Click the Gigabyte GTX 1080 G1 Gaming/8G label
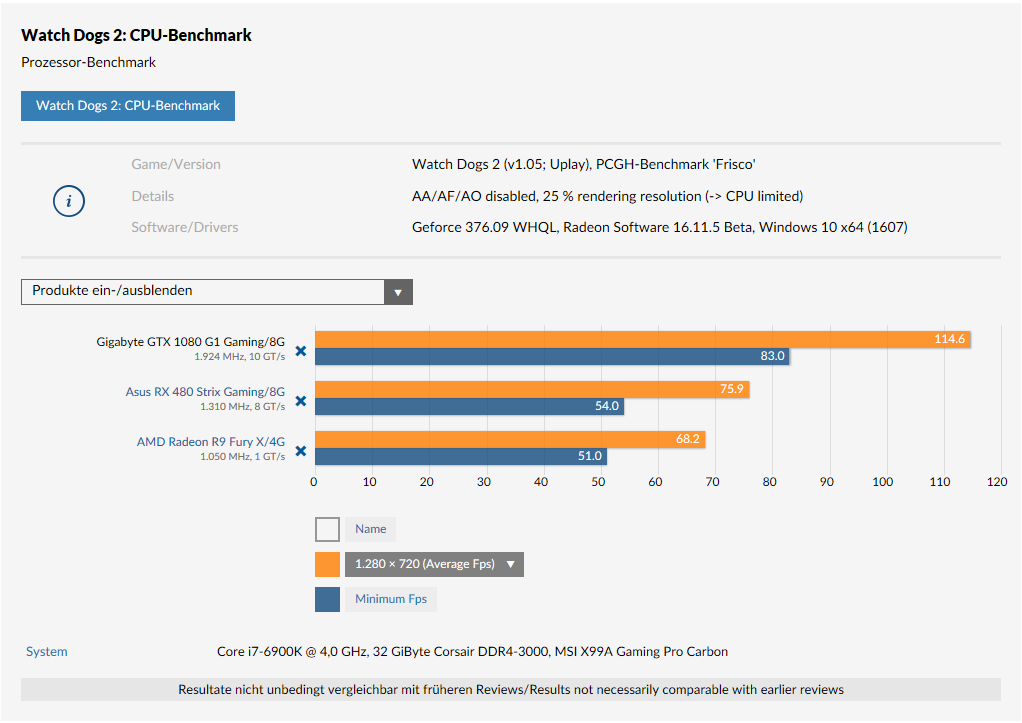This screenshot has width=1022, height=723. tap(191, 341)
